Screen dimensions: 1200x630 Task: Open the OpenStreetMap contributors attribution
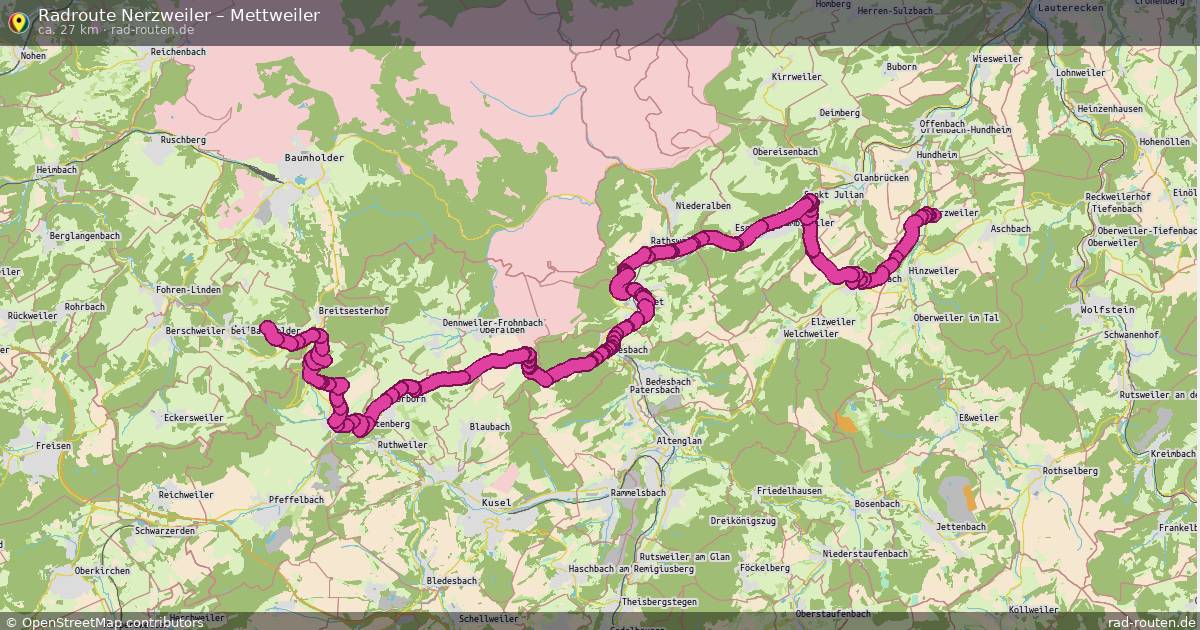pyautogui.click(x=105, y=622)
